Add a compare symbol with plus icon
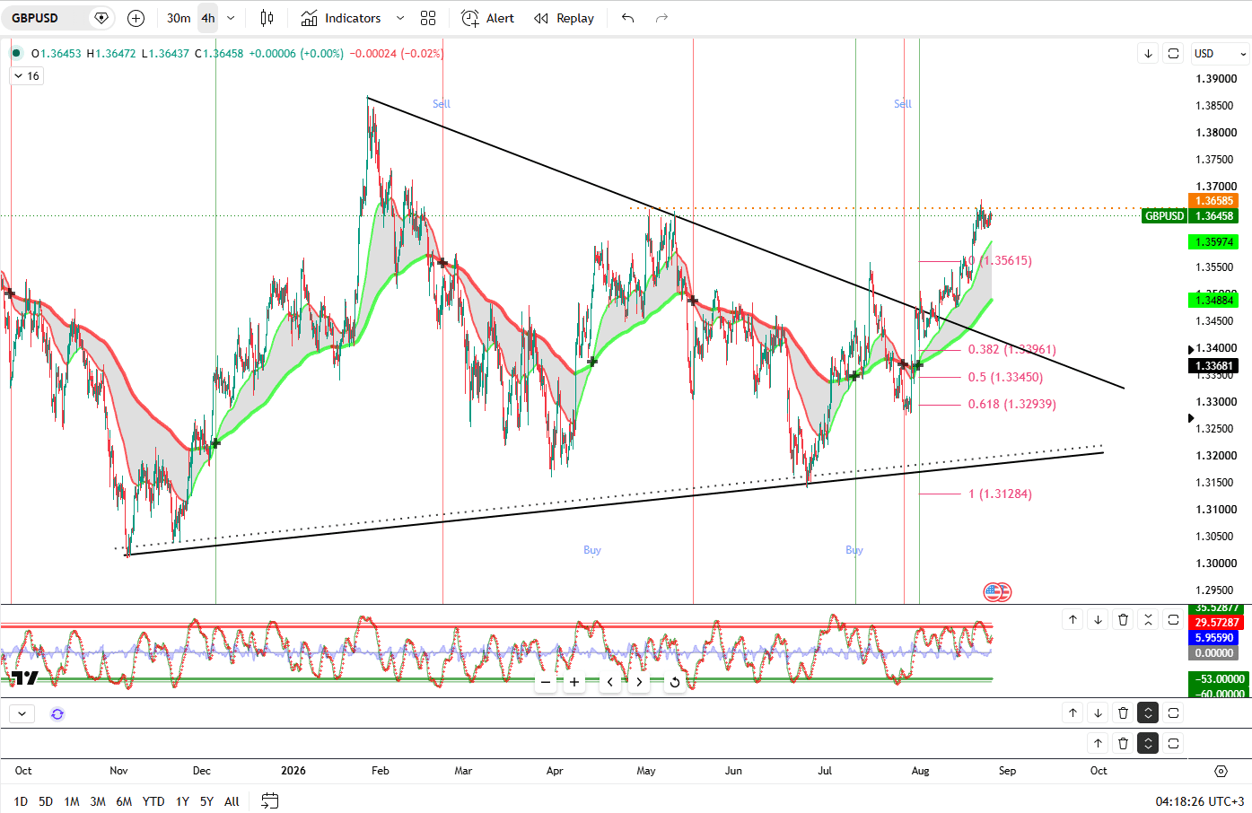The height and width of the screenshot is (813, 1252). pyautogui.click(x=136, y=18)
